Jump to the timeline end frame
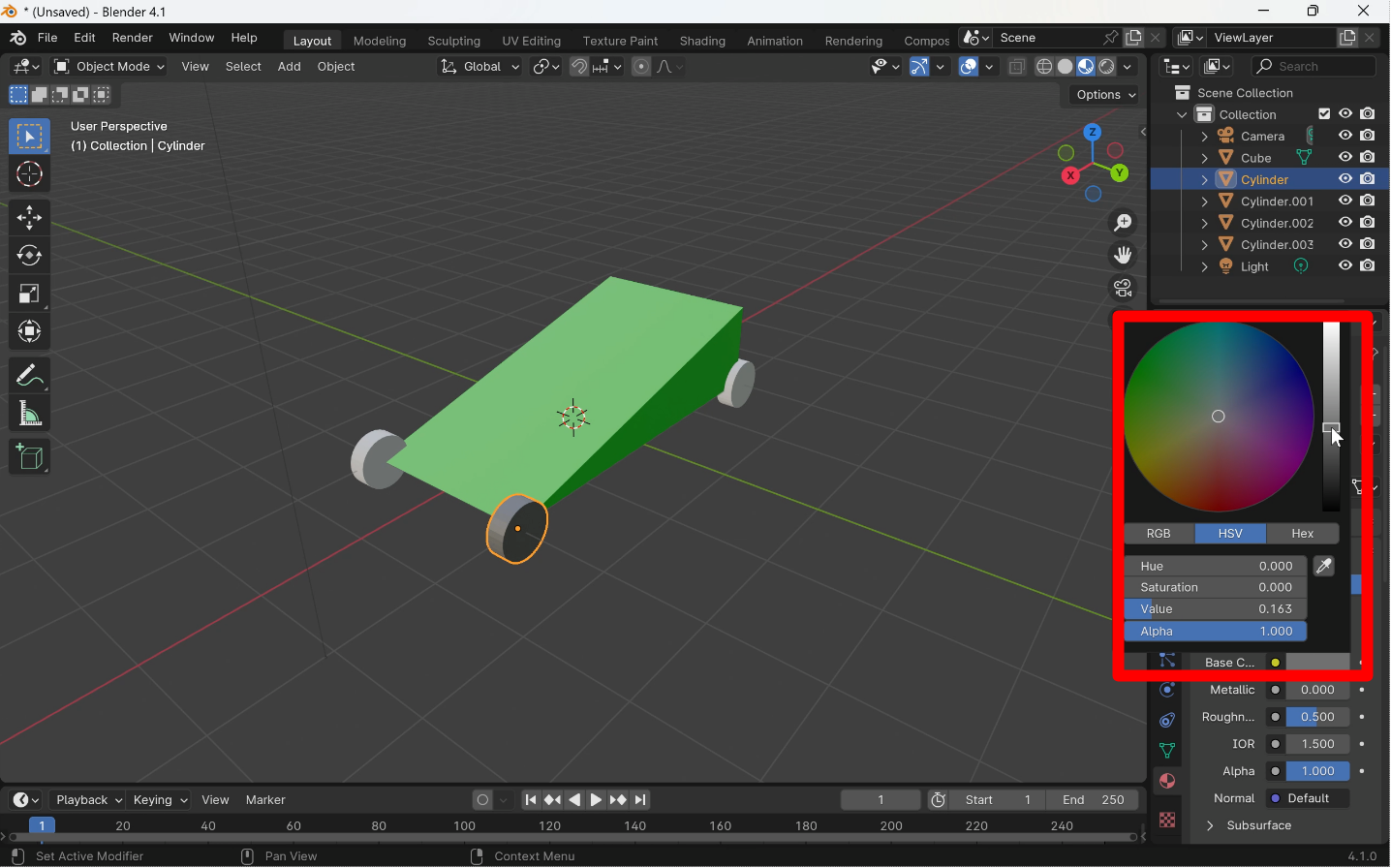The width and height of the screenshot is (1391, 868). point(640,800)
